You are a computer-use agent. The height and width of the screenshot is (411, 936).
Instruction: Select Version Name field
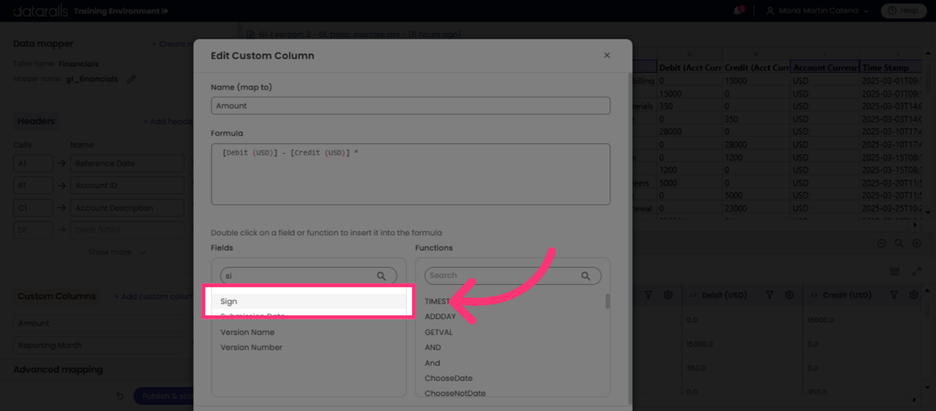(247, 332)
